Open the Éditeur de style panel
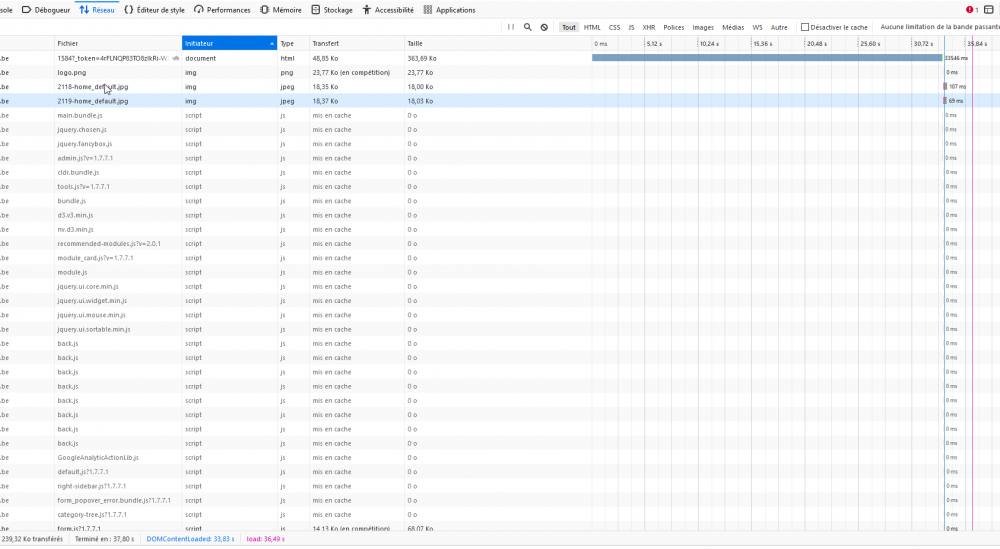The image size is (1000, 549). click(154, 10)
